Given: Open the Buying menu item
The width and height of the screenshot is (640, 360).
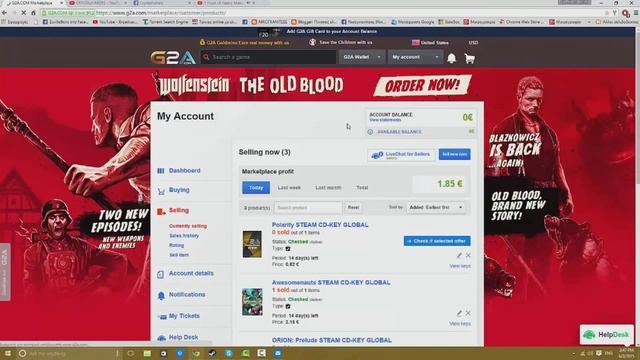Looking at the screenshot, I should point(179,190).
